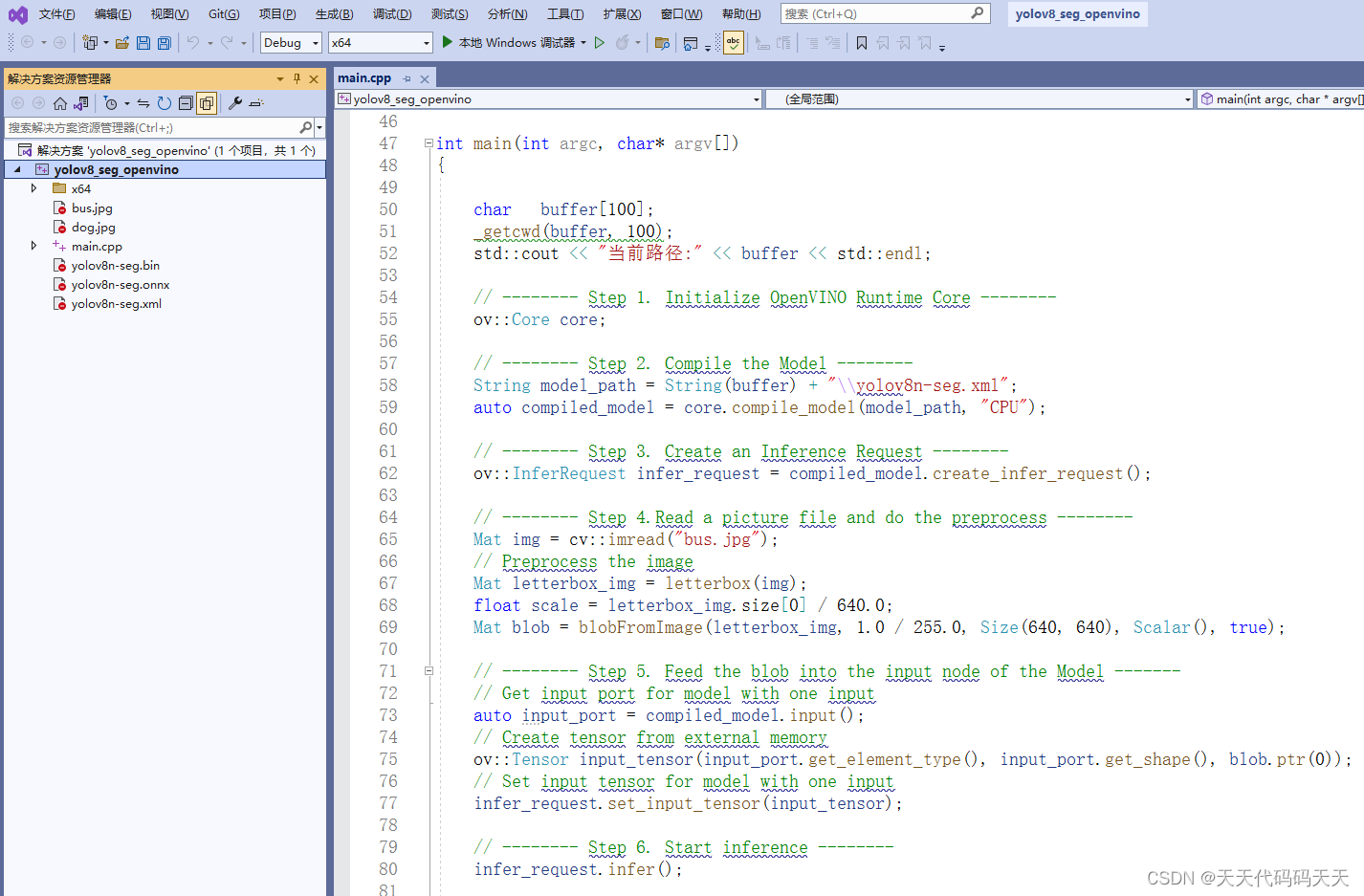Toggle the highlighted abc toolbar icon
This screenshot has height=896, width=1364.
(733, 42)
